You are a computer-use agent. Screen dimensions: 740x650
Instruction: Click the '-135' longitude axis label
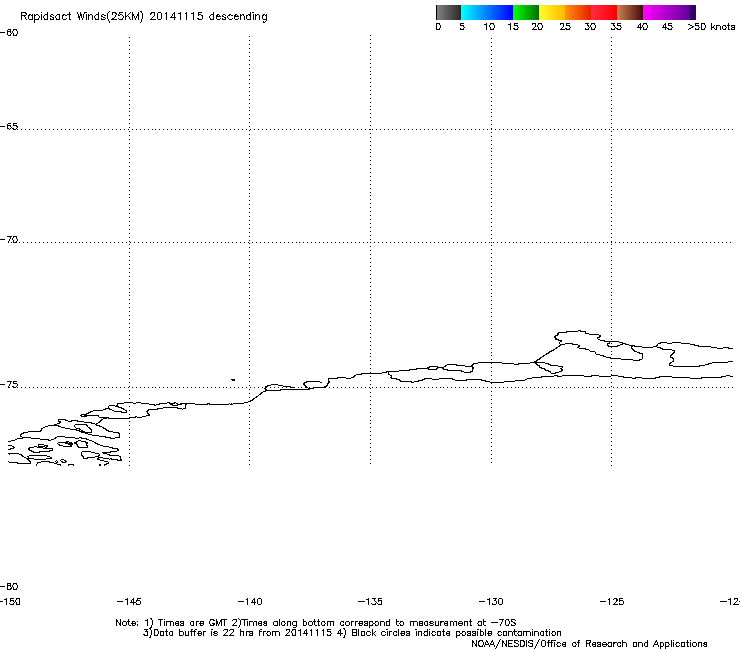click(370, 602)
